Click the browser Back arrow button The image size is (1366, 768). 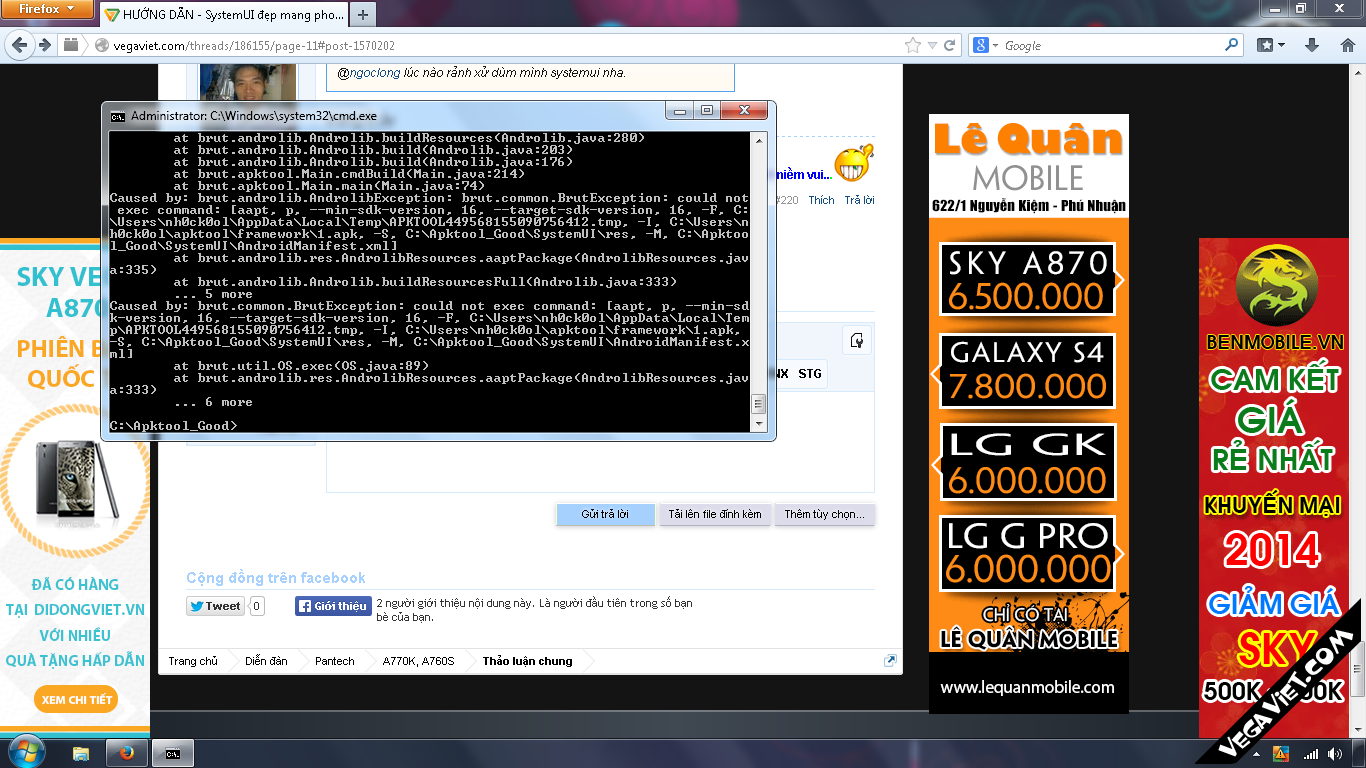19,45
